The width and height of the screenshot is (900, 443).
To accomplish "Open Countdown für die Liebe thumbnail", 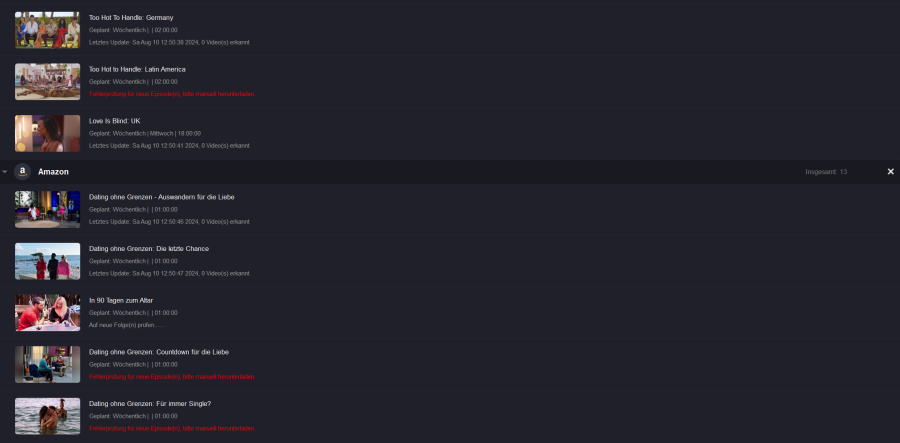I will pyautogui.click(x=48, y=364).
